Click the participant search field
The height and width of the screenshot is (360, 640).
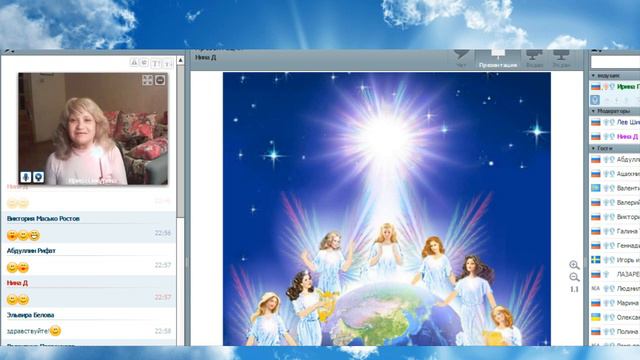616,62
